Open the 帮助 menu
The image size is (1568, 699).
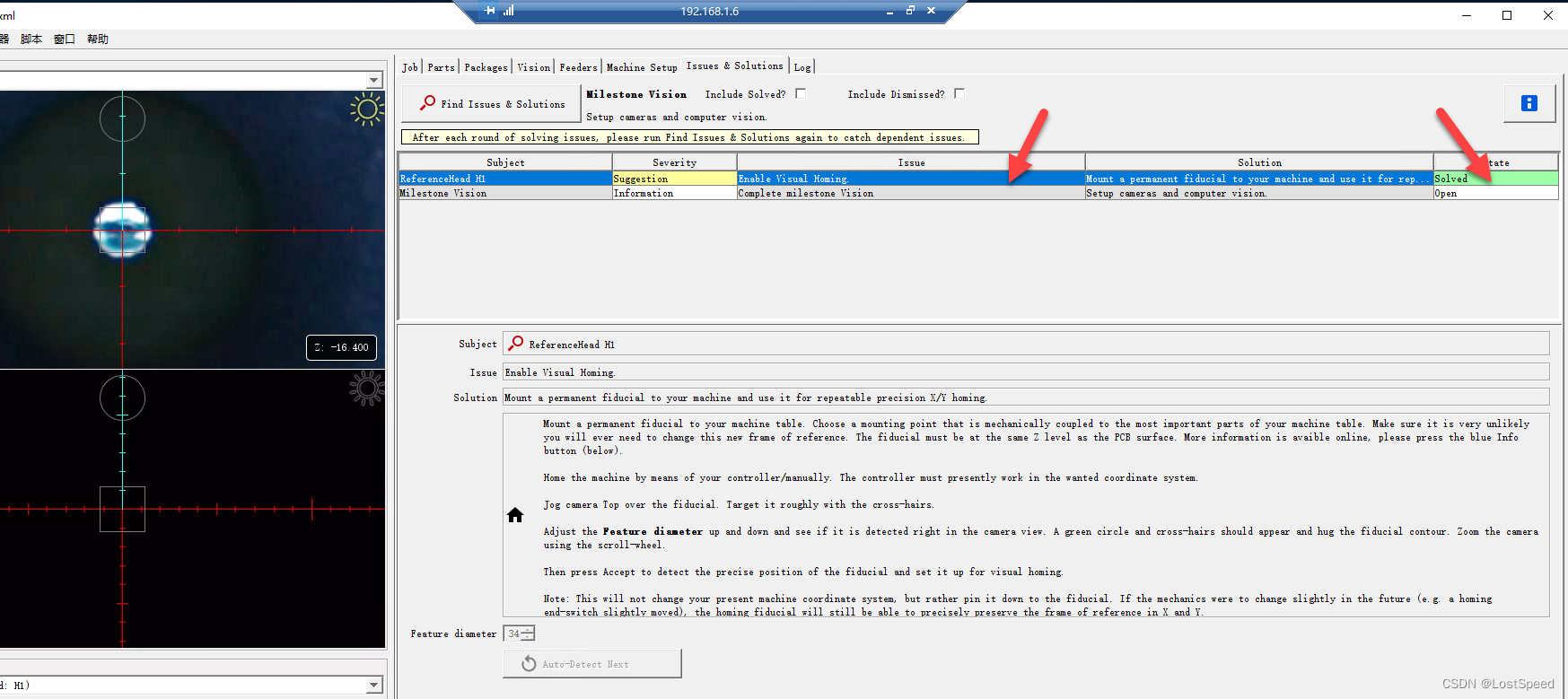[98, 39]
